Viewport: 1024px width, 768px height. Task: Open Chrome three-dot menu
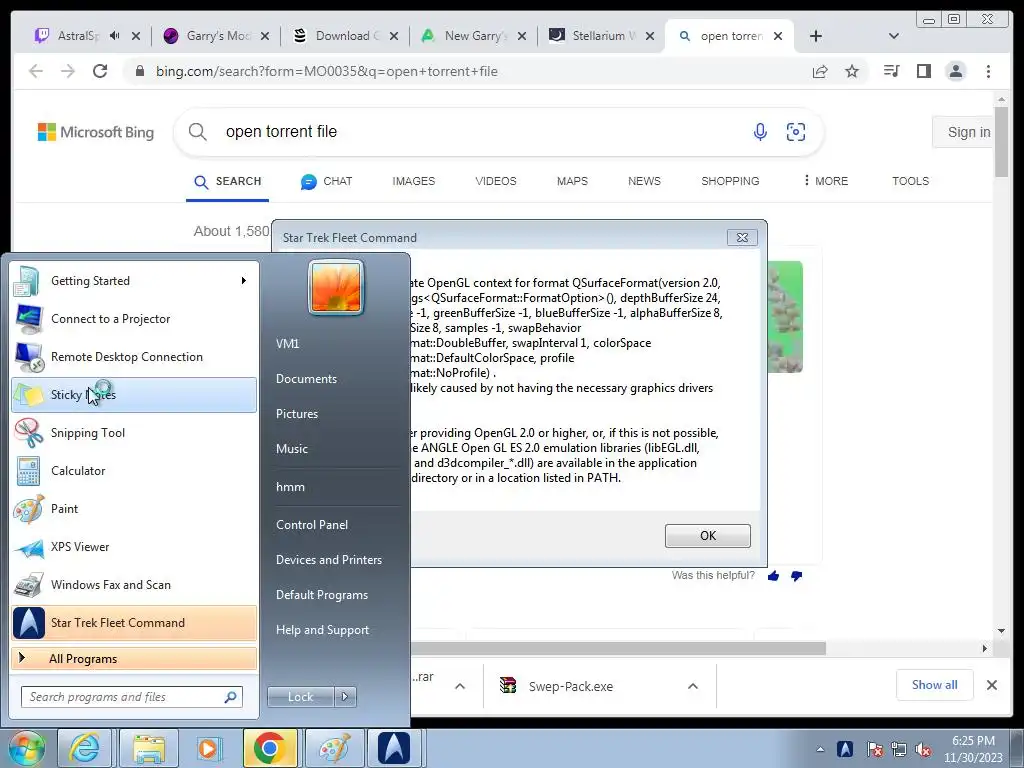point(988,71)
